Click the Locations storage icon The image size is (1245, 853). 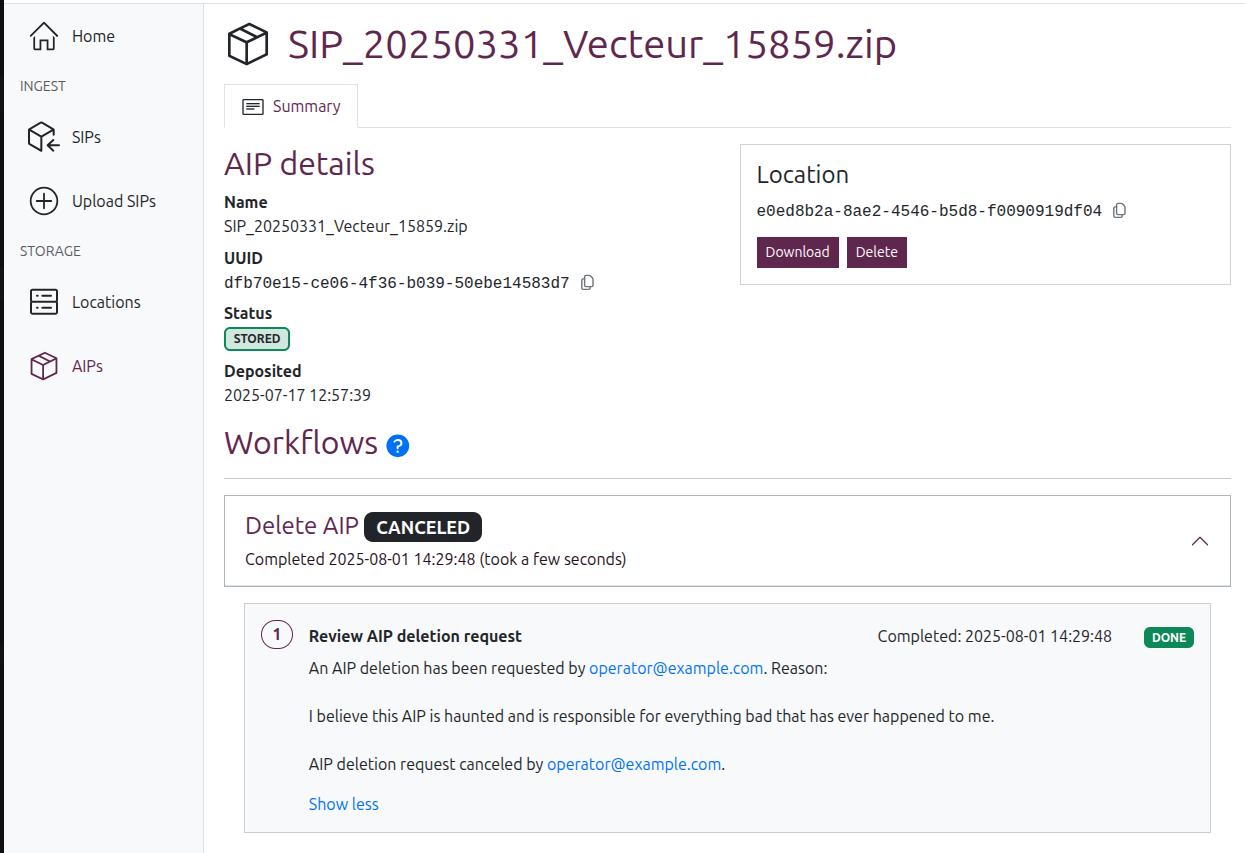[44, 302]
